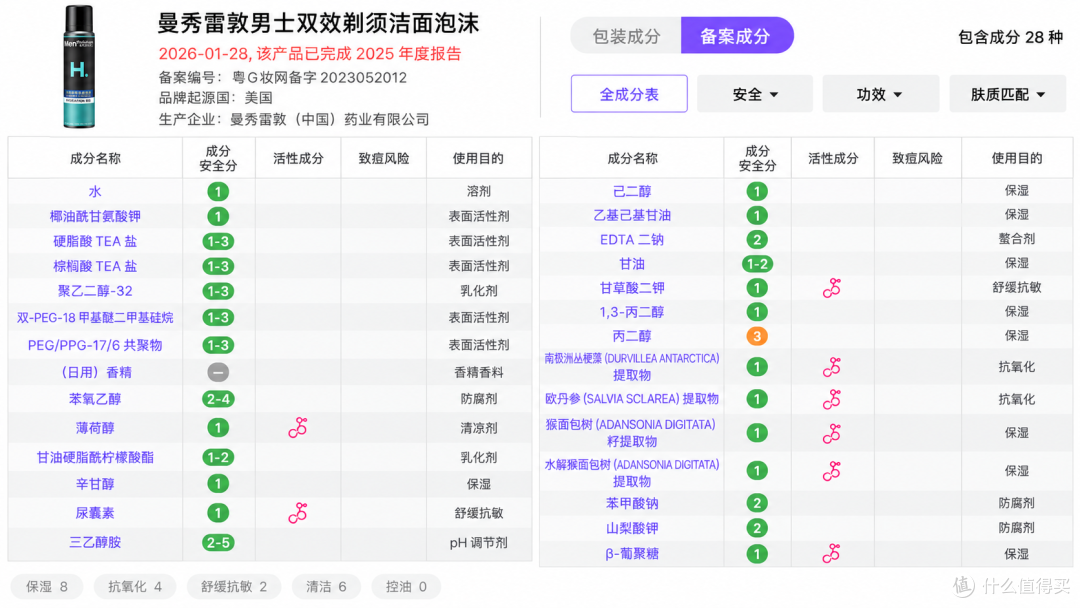Click the product bottle thumbnail
1080x608 pixels.
(x=79, y=67)
